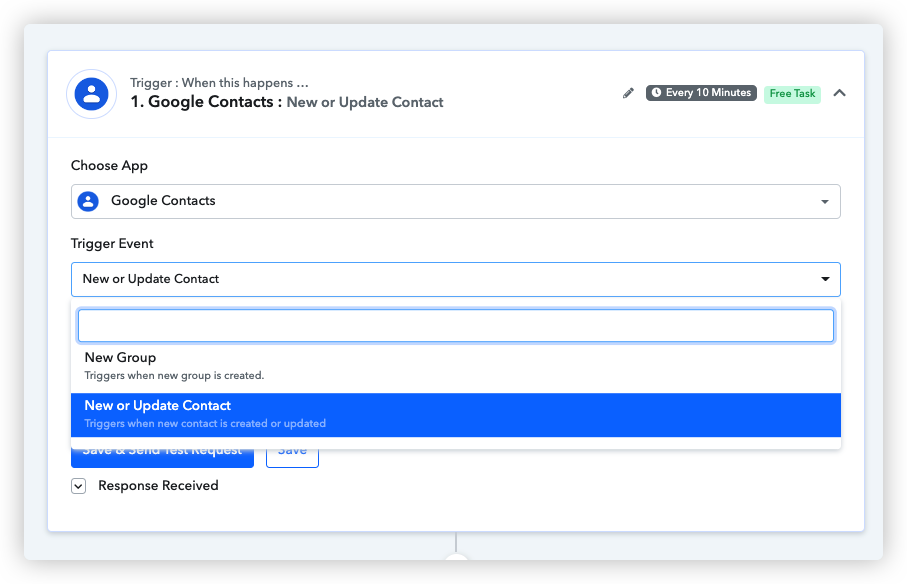Open the Choose App dropdown arrow

[x=825, y=202]
